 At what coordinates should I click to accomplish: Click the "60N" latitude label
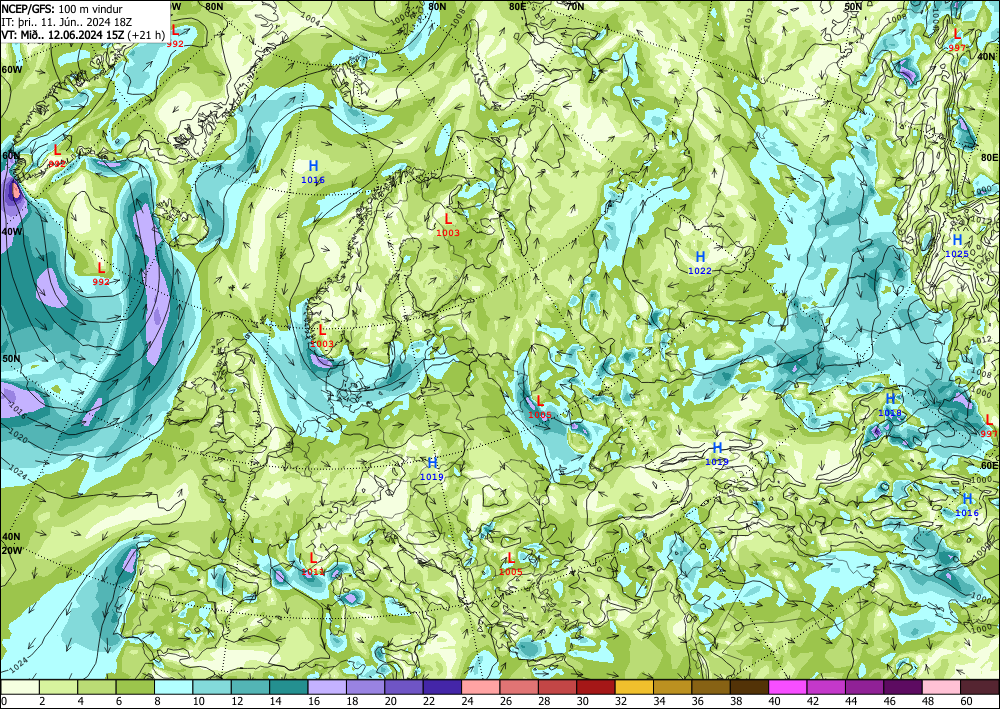(x=11, y=156)
